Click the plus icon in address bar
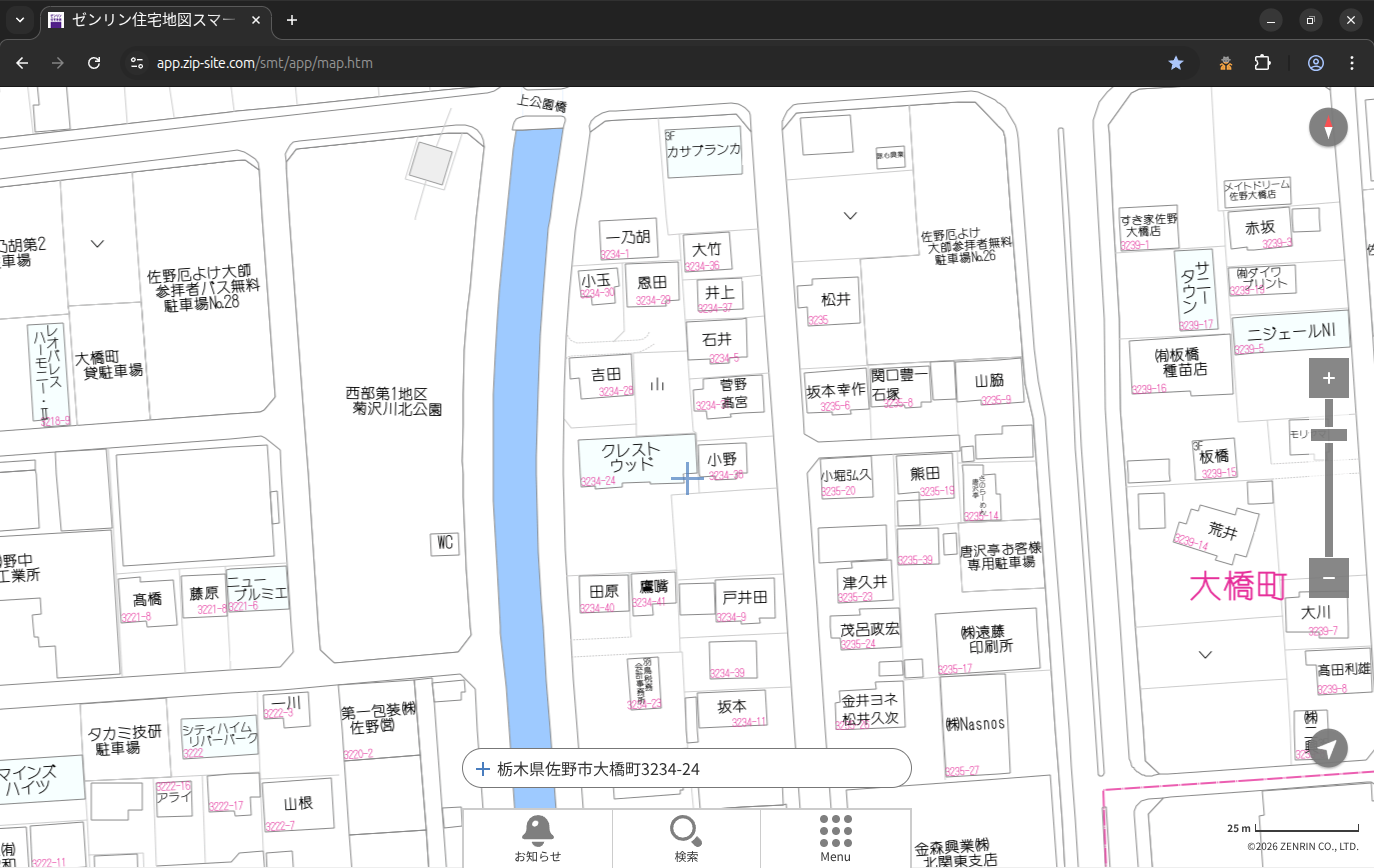 [483, 769]
